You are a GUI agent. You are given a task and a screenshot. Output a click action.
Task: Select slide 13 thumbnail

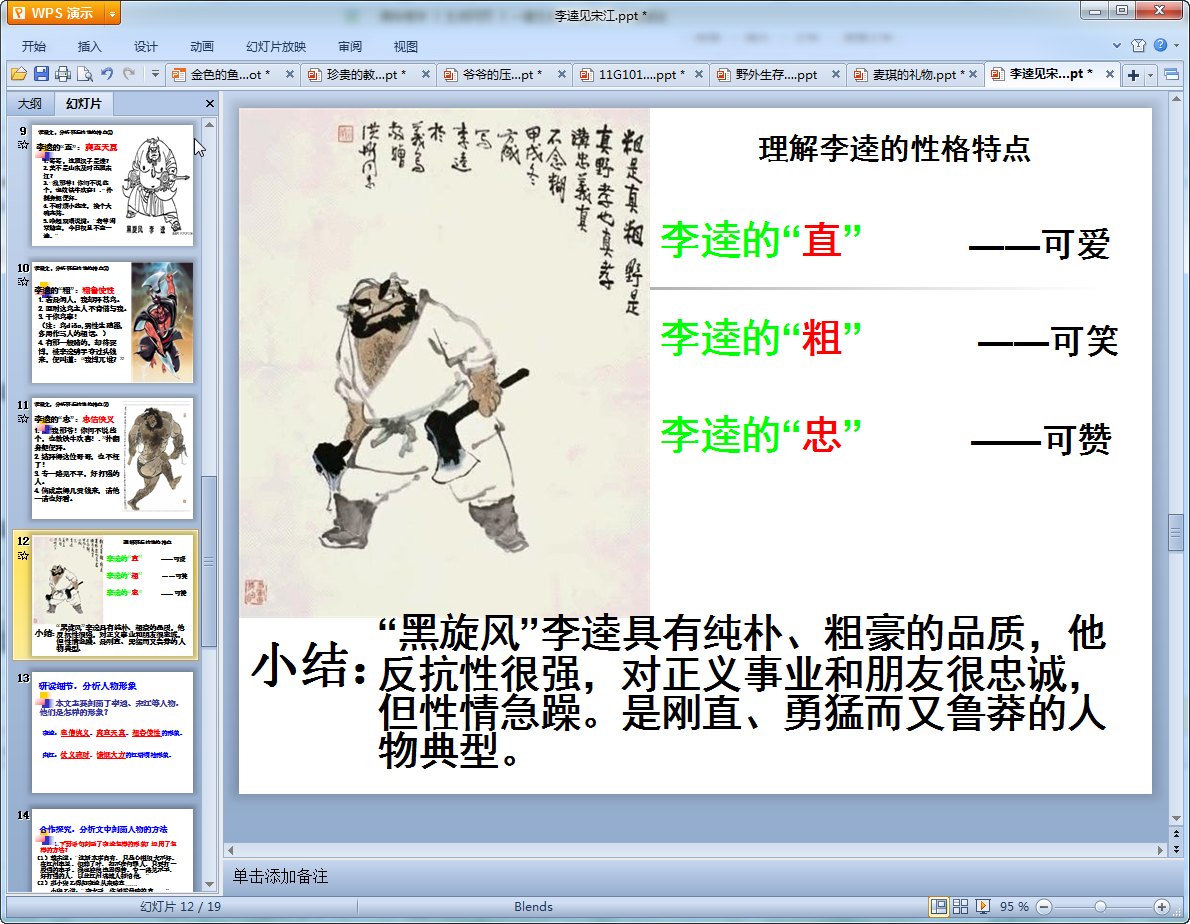[112, 732]
